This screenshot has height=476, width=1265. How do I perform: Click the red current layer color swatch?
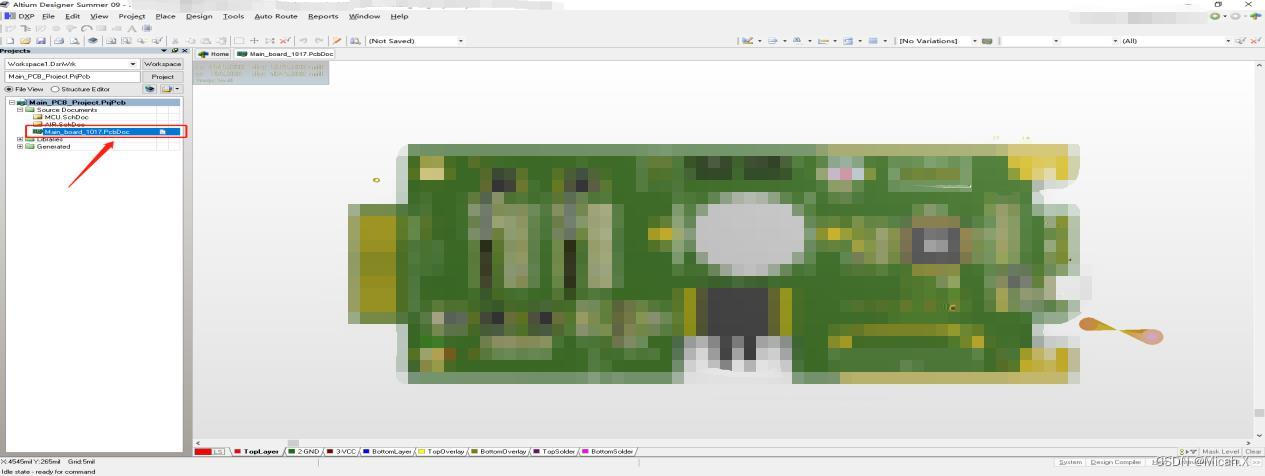pyautogui.click(x=203, y=452)
